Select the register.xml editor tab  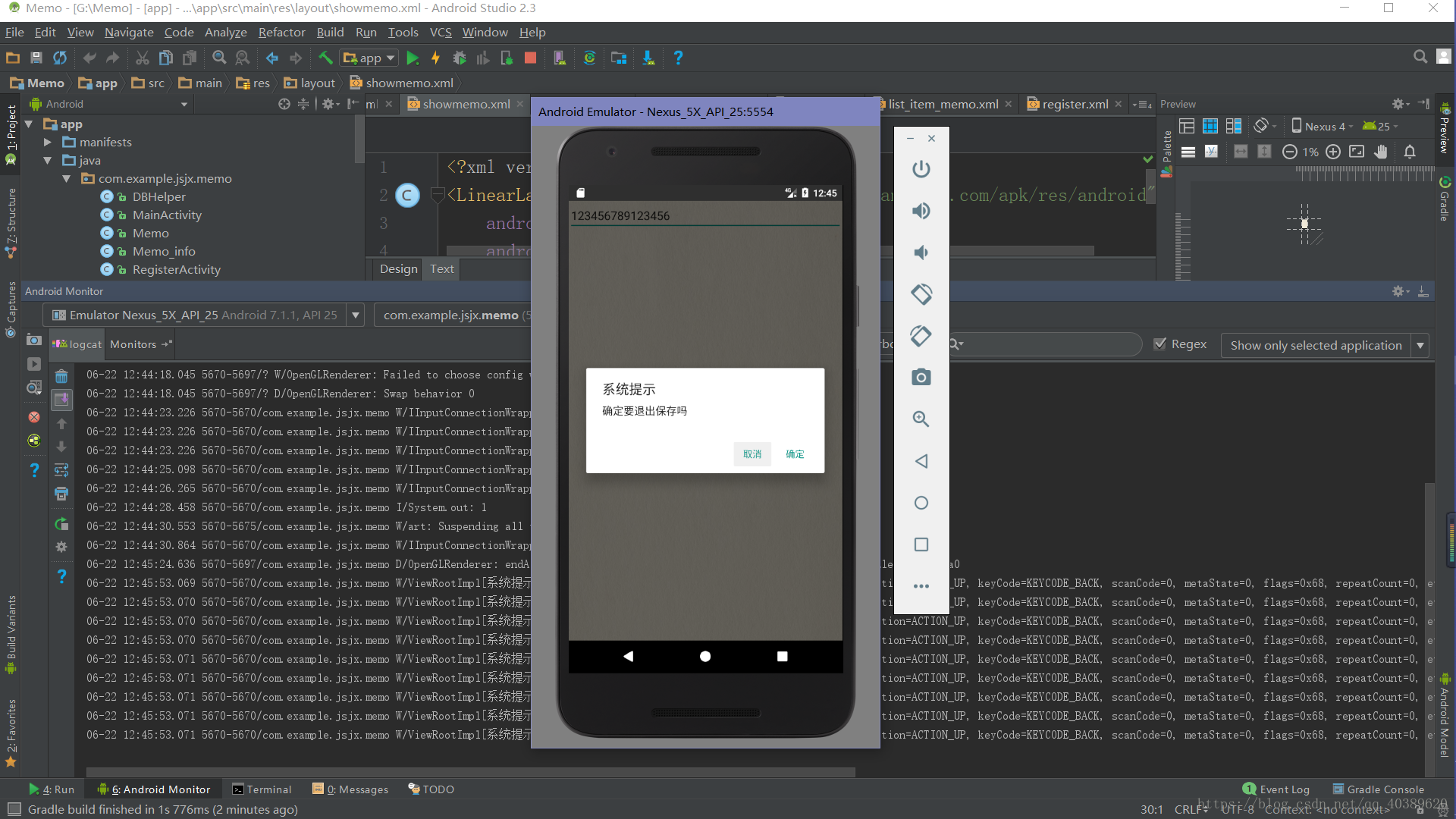[x=1075, y=105]
